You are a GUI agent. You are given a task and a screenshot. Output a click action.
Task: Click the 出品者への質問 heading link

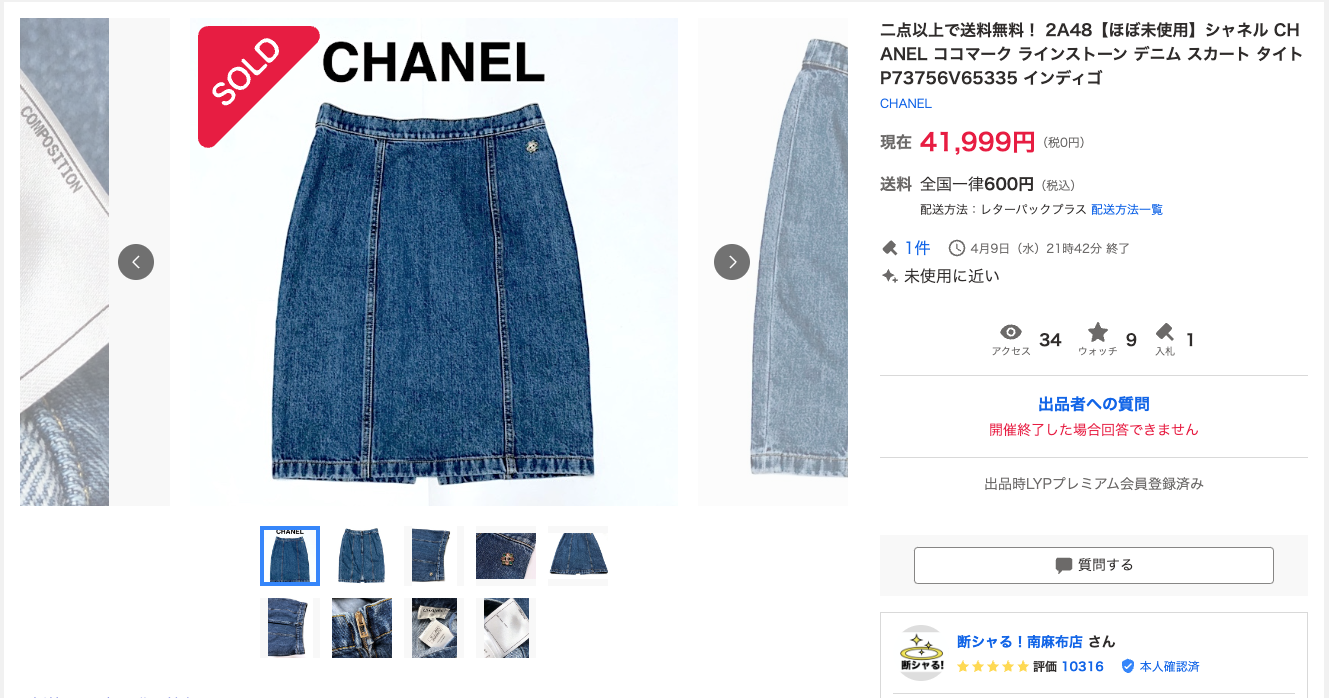click(1094, 404)
